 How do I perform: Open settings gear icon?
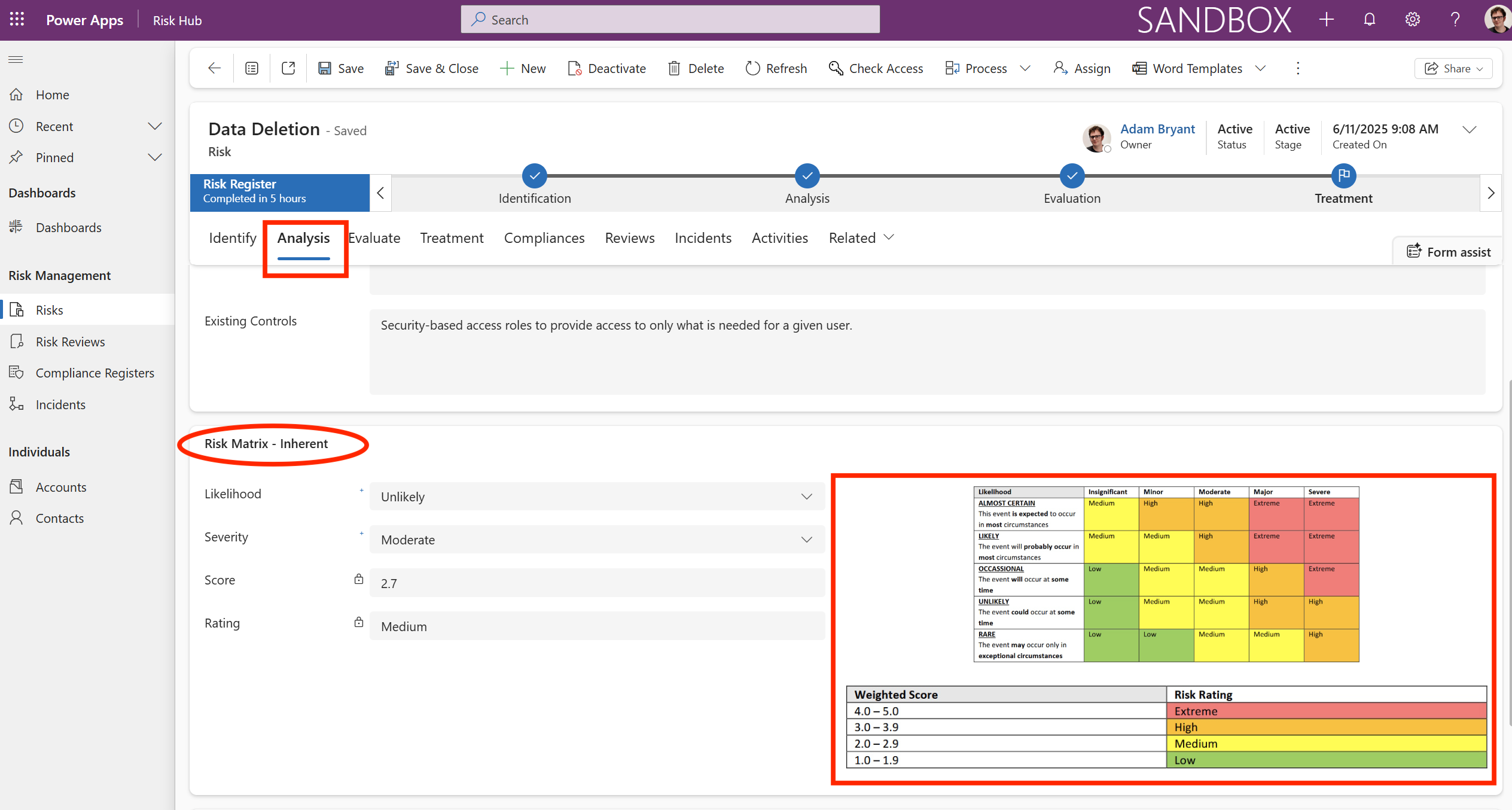[1412, 20]
